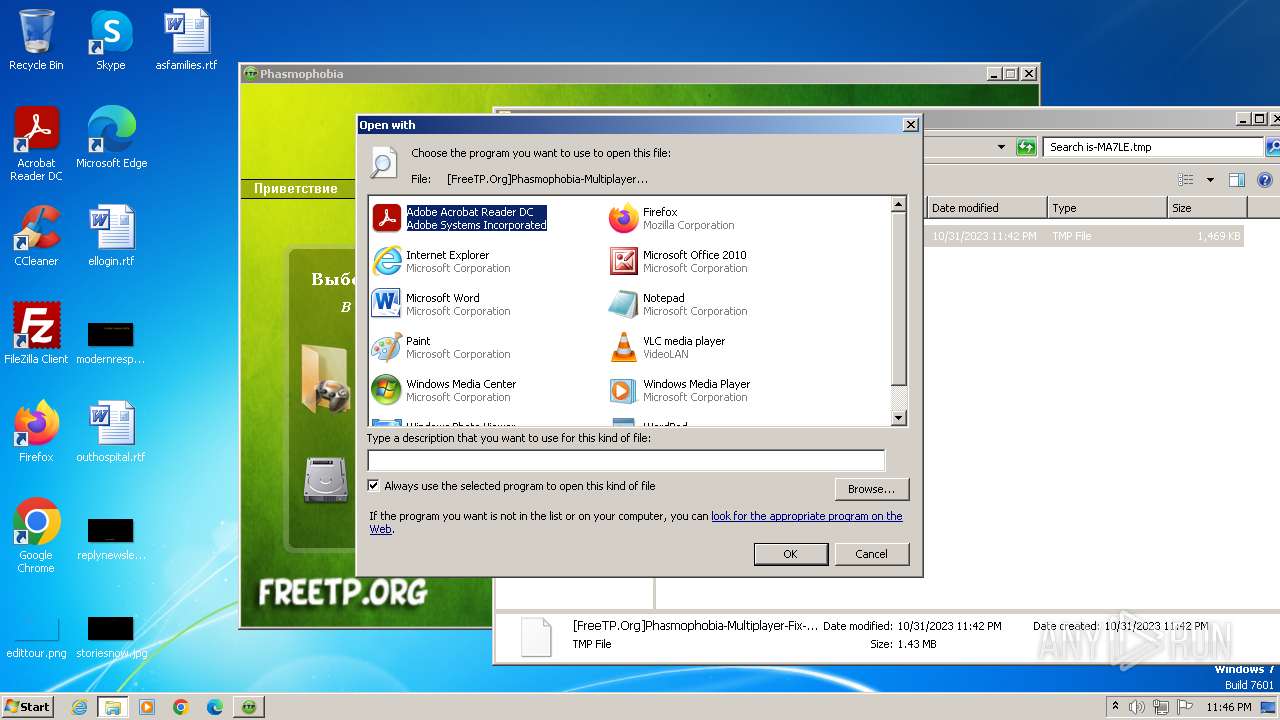The height and width of the screenshot is (720, 1280).
Task: Select Windows Media Center in list
Action: coord(444,390)
